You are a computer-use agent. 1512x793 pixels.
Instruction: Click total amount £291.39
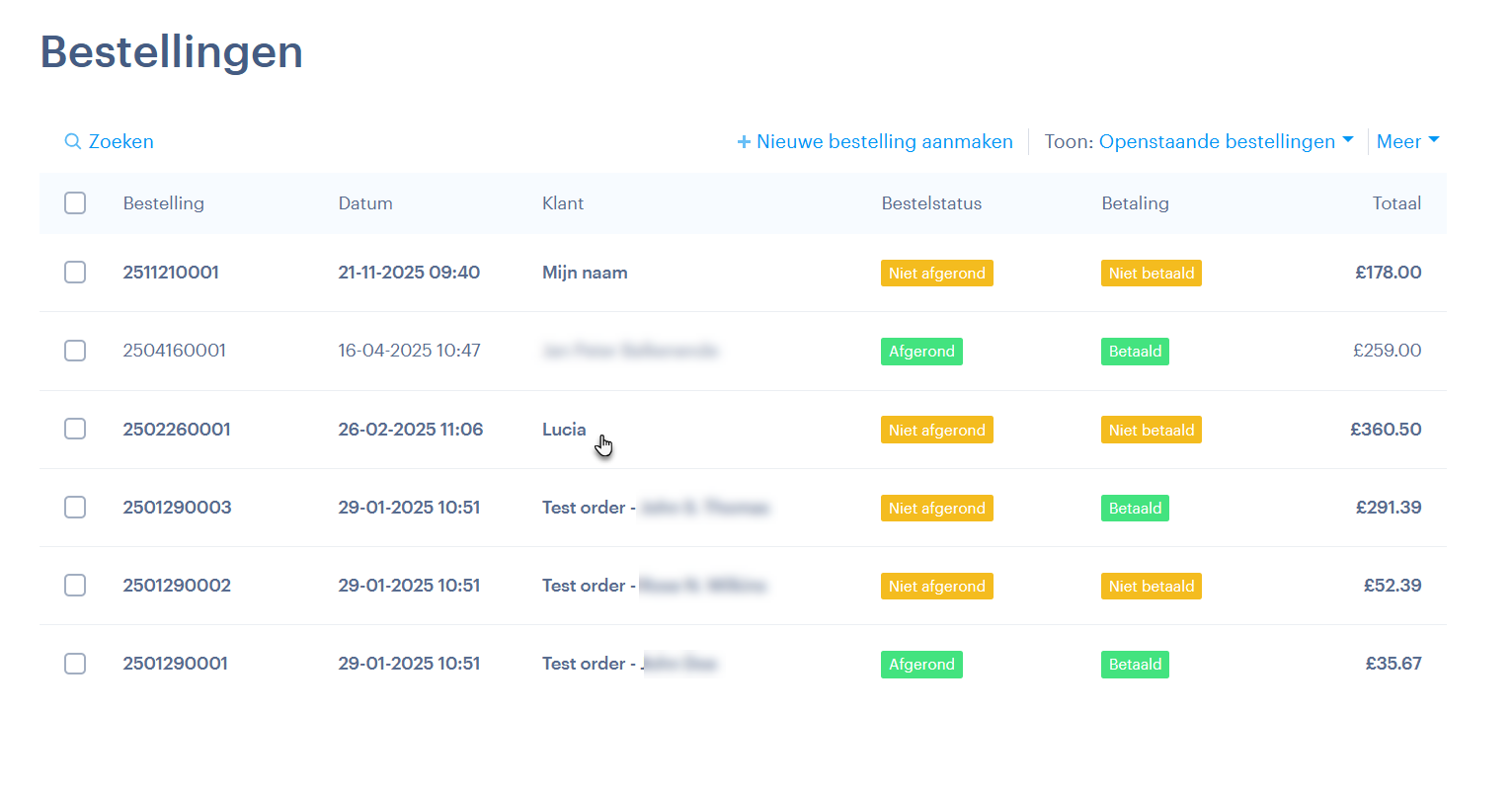click(1389, 508)
